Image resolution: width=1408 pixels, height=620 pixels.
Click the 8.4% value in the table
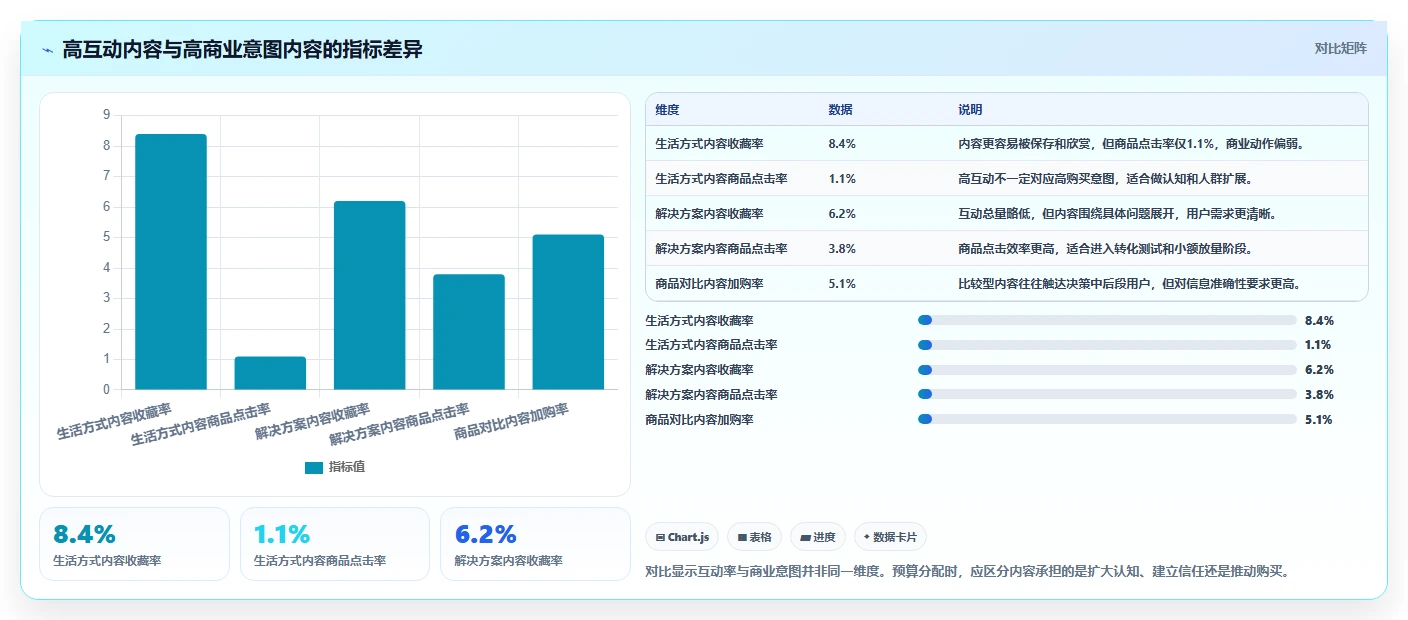842,144
